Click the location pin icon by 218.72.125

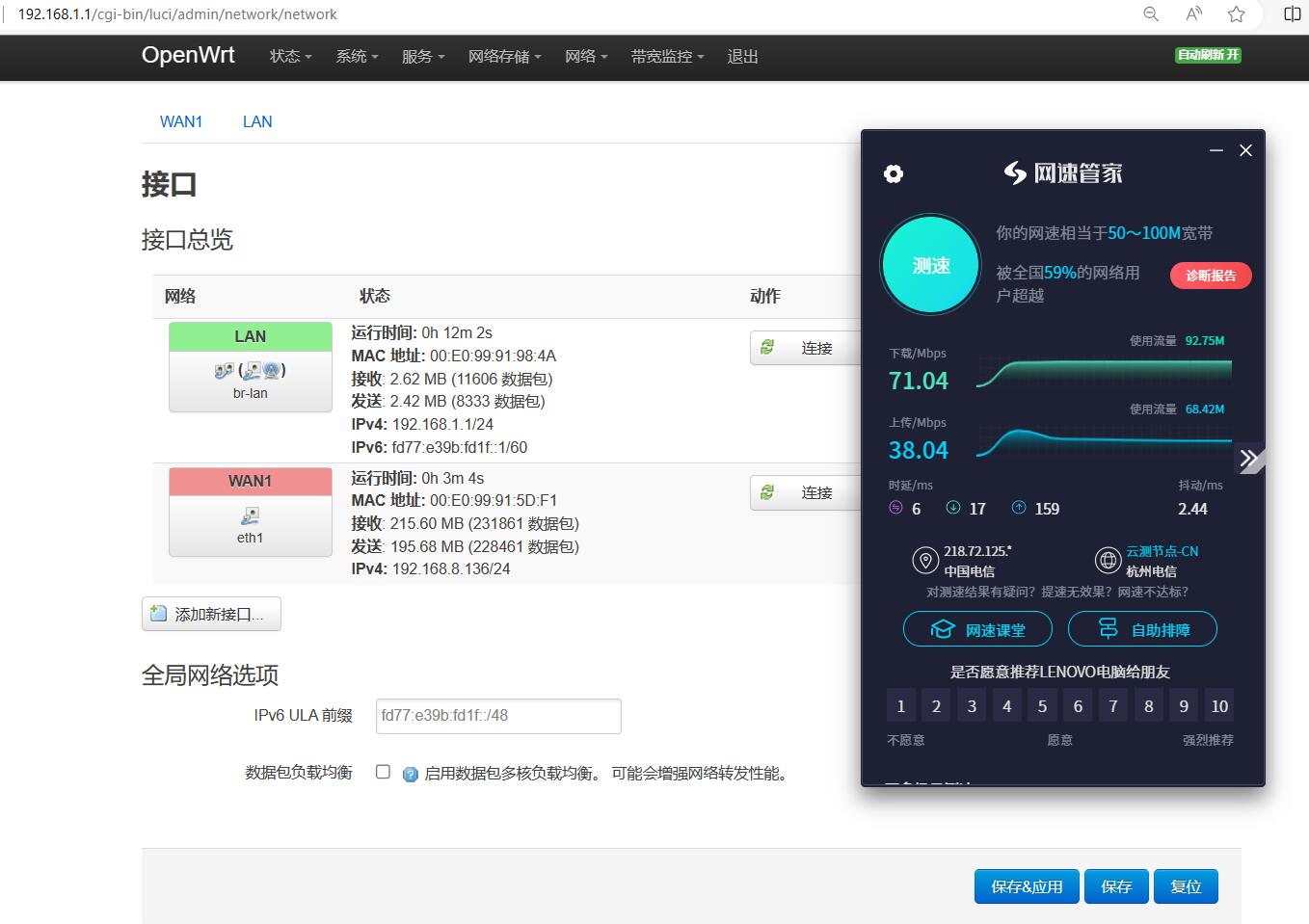tap(925, 560)
